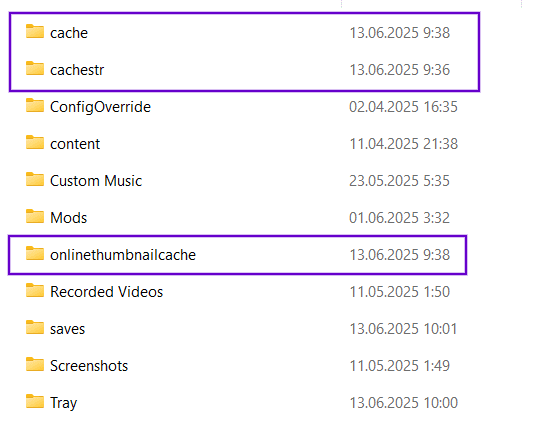Click the Screenshots folder name
The width and height of the screenshot is (536, 427).
click(x=89, y=365)
